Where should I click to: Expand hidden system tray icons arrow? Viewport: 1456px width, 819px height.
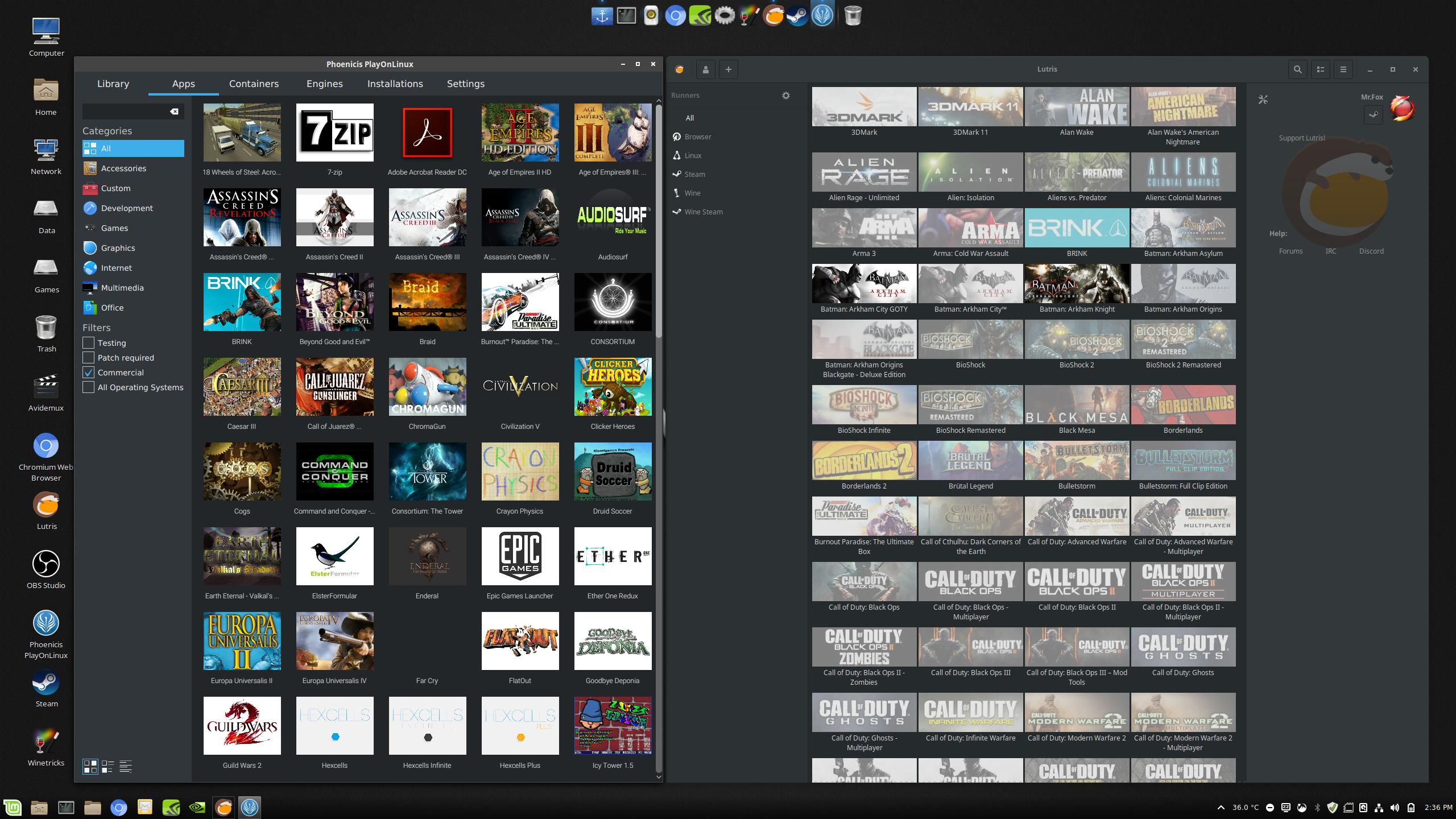pos(1221,808)
